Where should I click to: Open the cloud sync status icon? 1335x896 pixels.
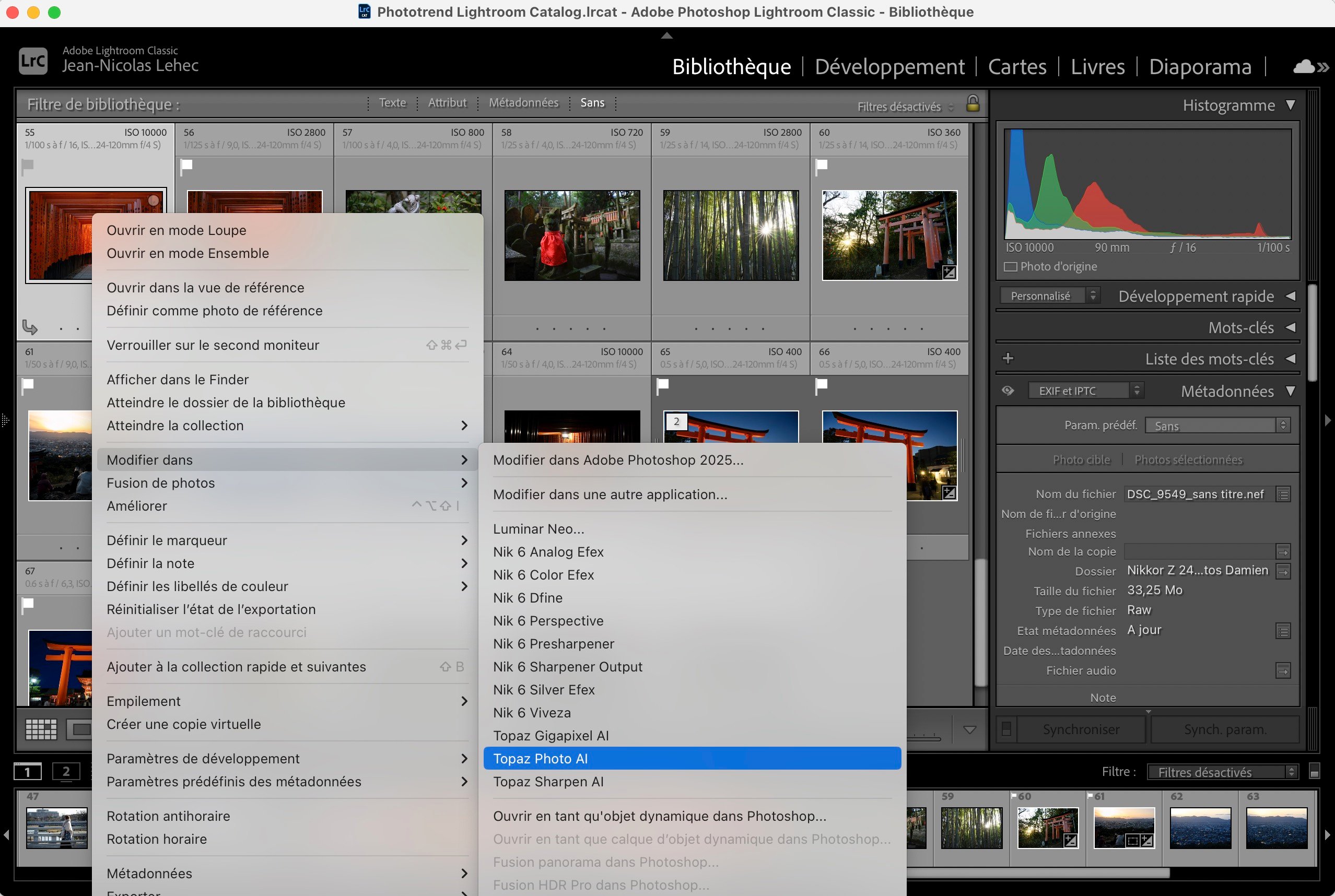coord(1304,67)
